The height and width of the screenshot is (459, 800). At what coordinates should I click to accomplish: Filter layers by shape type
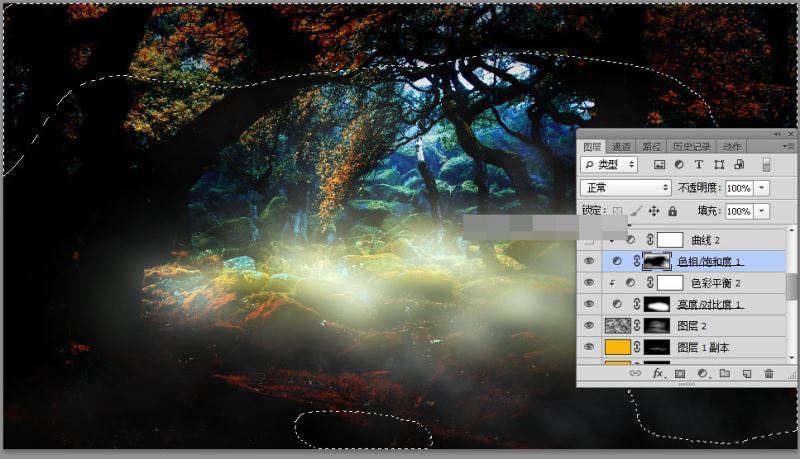tap(719, 164)
